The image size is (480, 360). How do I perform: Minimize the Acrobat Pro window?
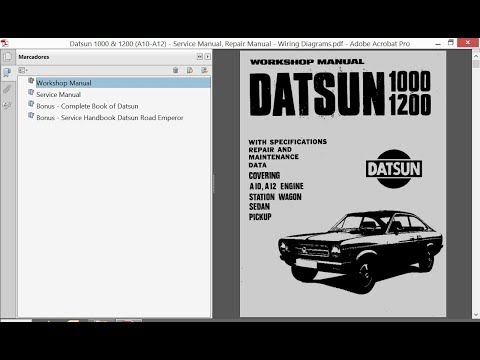438,43
